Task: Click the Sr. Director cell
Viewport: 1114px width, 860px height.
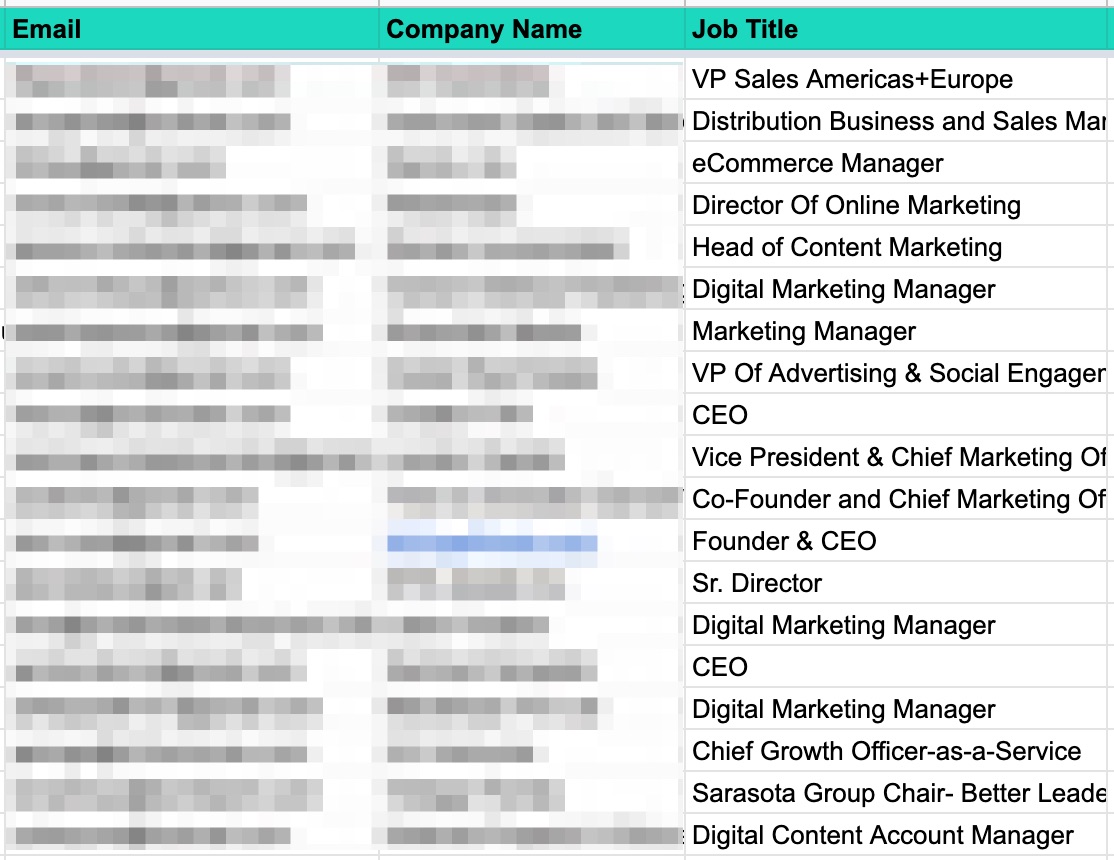Action: [x=757, y=584]
